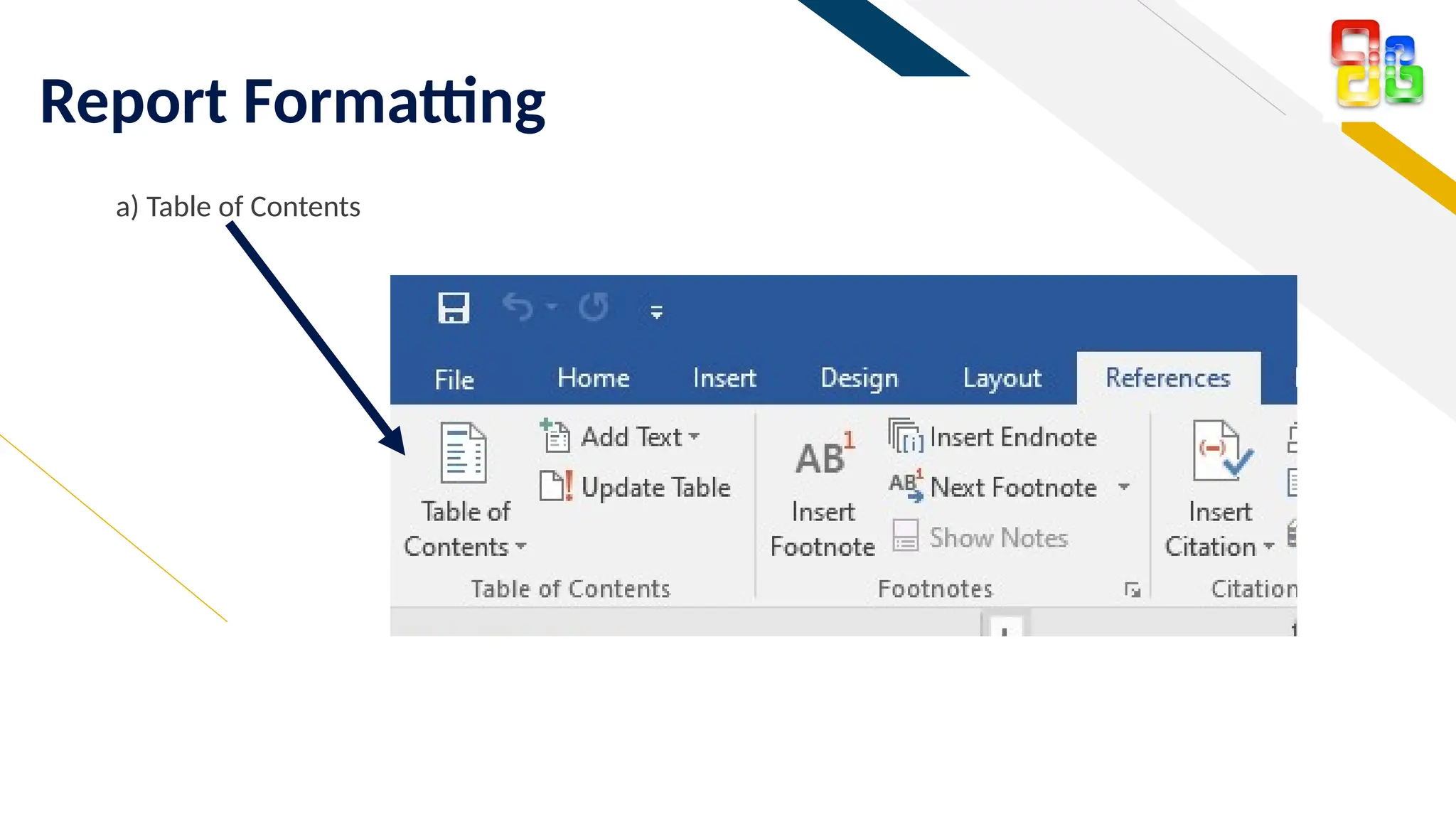The width and height of the screenshot is (1456, 819).
Task: Click the Save icon in quick access toolbar
Action: [x=454, y=308]
